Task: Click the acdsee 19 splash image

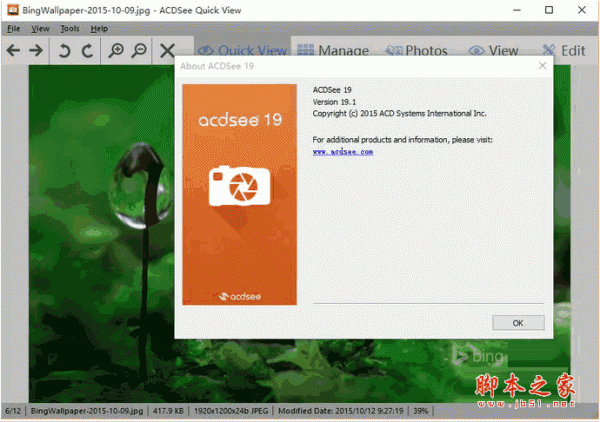Action: click(x=240, y=194)
